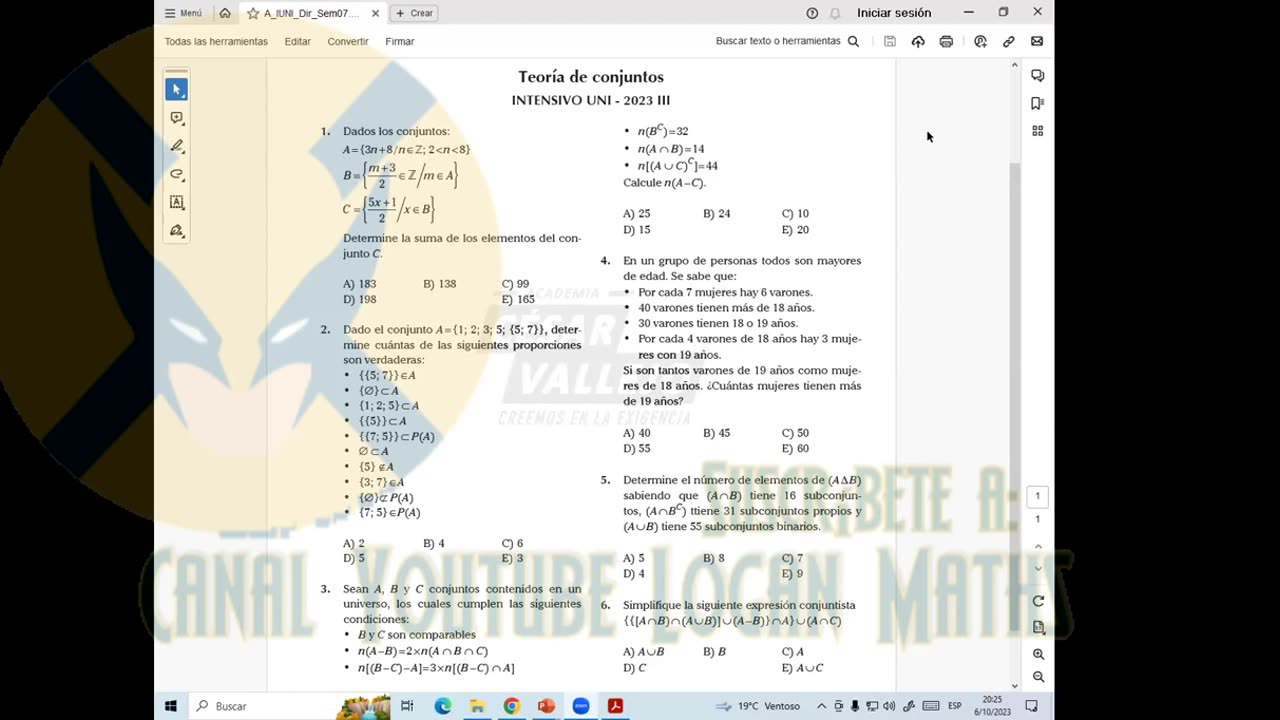Click the current page number box
The height and width of the screenshot is (720, 1280).
coord(1037,496)
